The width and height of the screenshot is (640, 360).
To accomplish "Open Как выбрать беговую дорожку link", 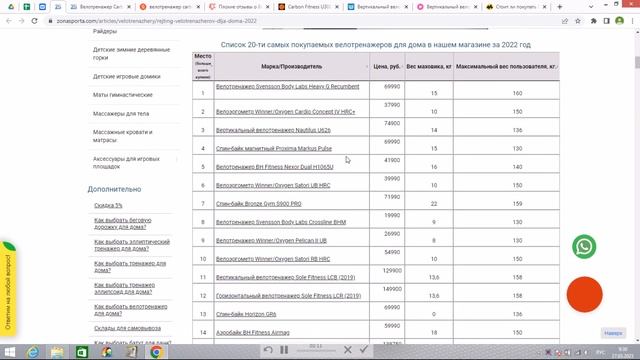I will click(x=122, y=223).
